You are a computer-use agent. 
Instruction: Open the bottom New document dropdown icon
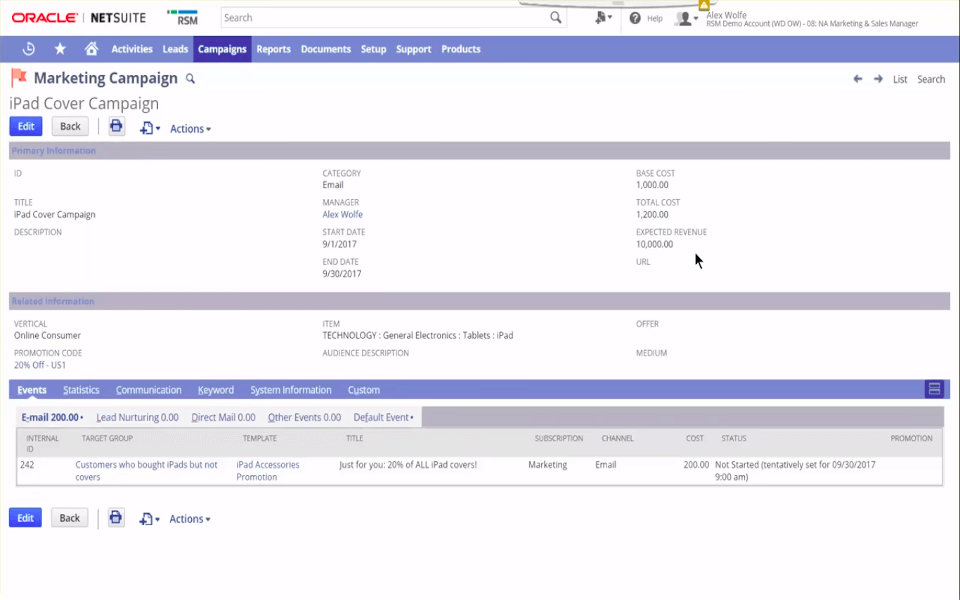tap(149, 519)
